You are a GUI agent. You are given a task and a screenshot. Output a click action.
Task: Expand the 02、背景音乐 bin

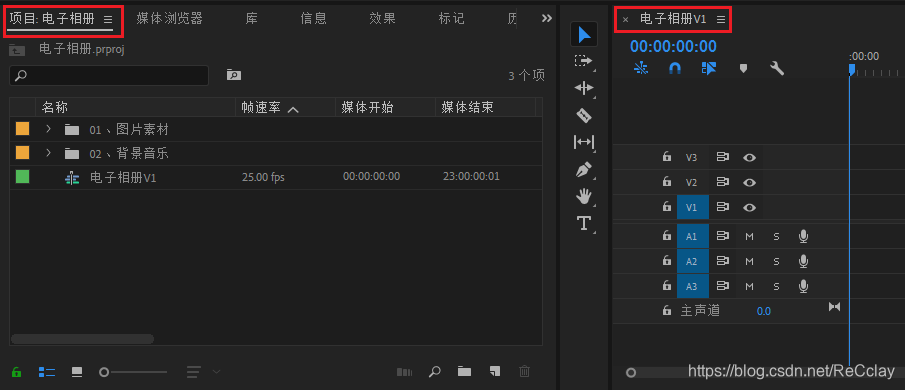[48, 153]
